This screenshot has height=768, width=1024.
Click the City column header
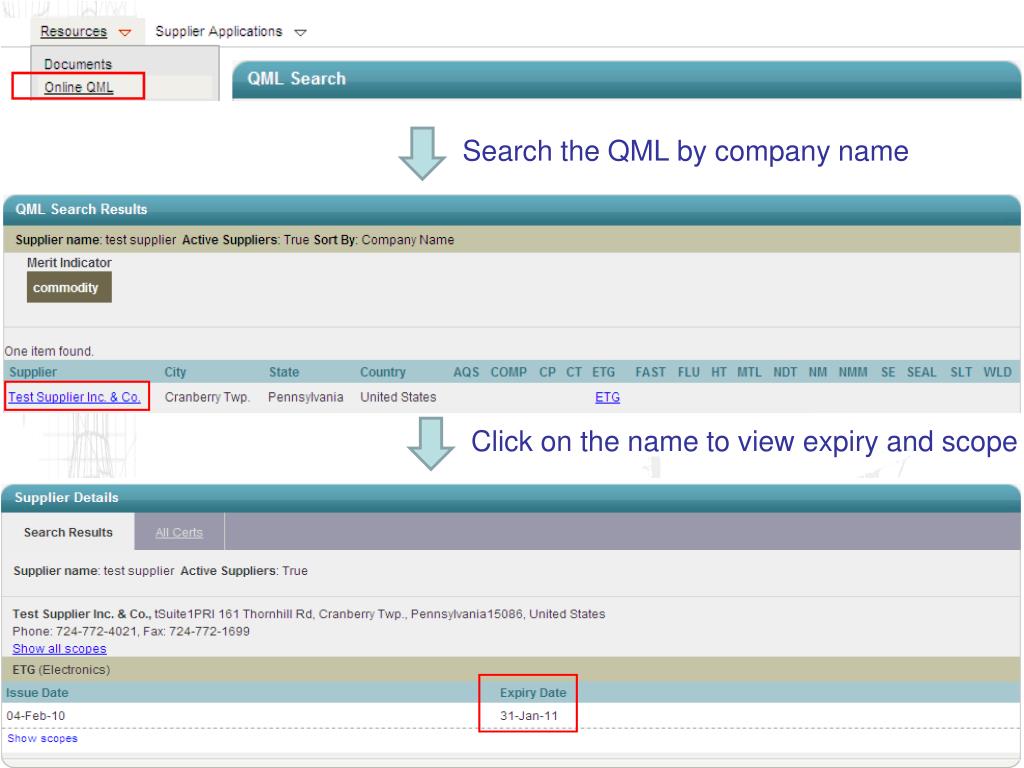[175, 372]
